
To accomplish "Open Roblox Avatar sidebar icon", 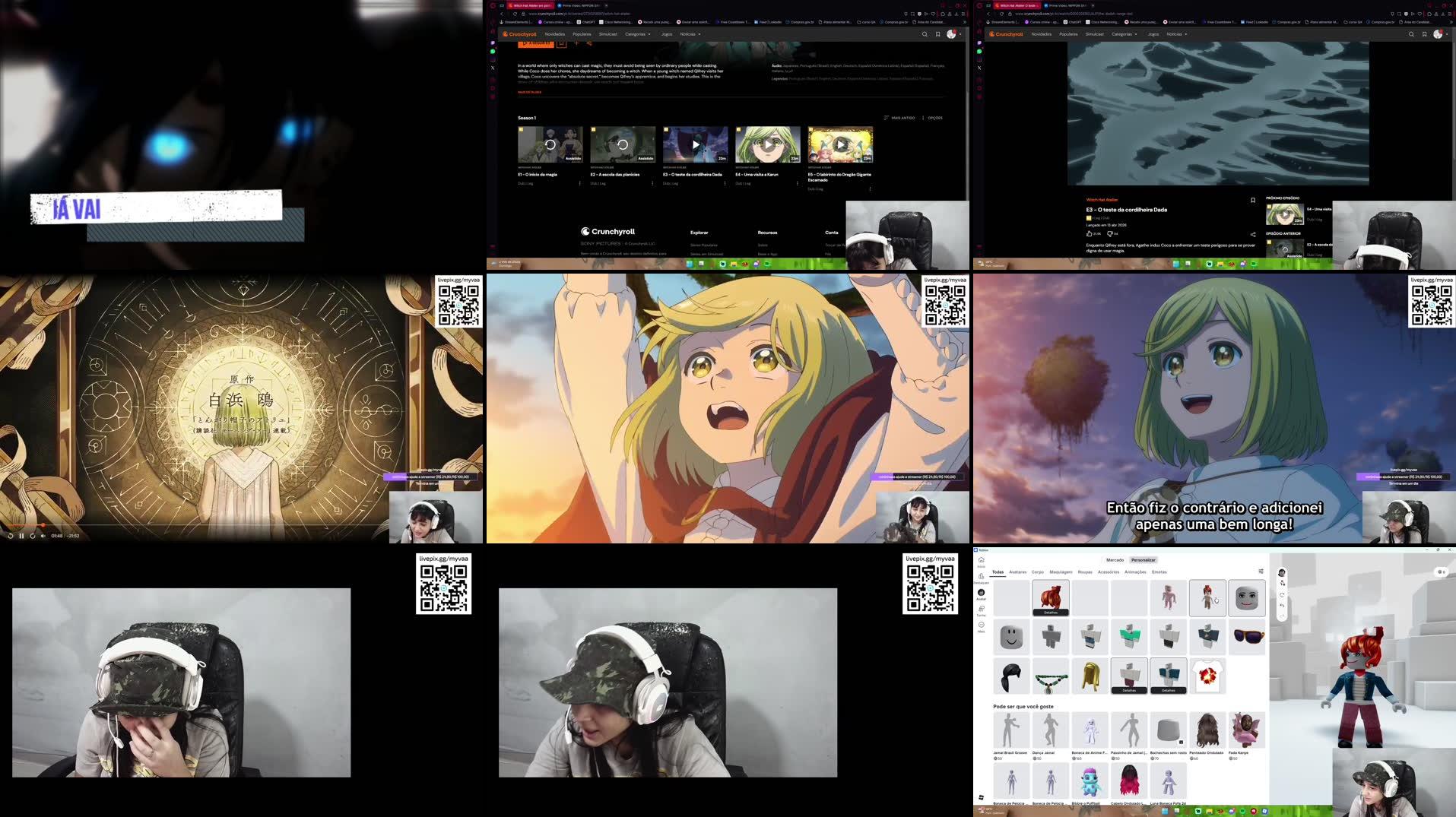I will 981,594.
